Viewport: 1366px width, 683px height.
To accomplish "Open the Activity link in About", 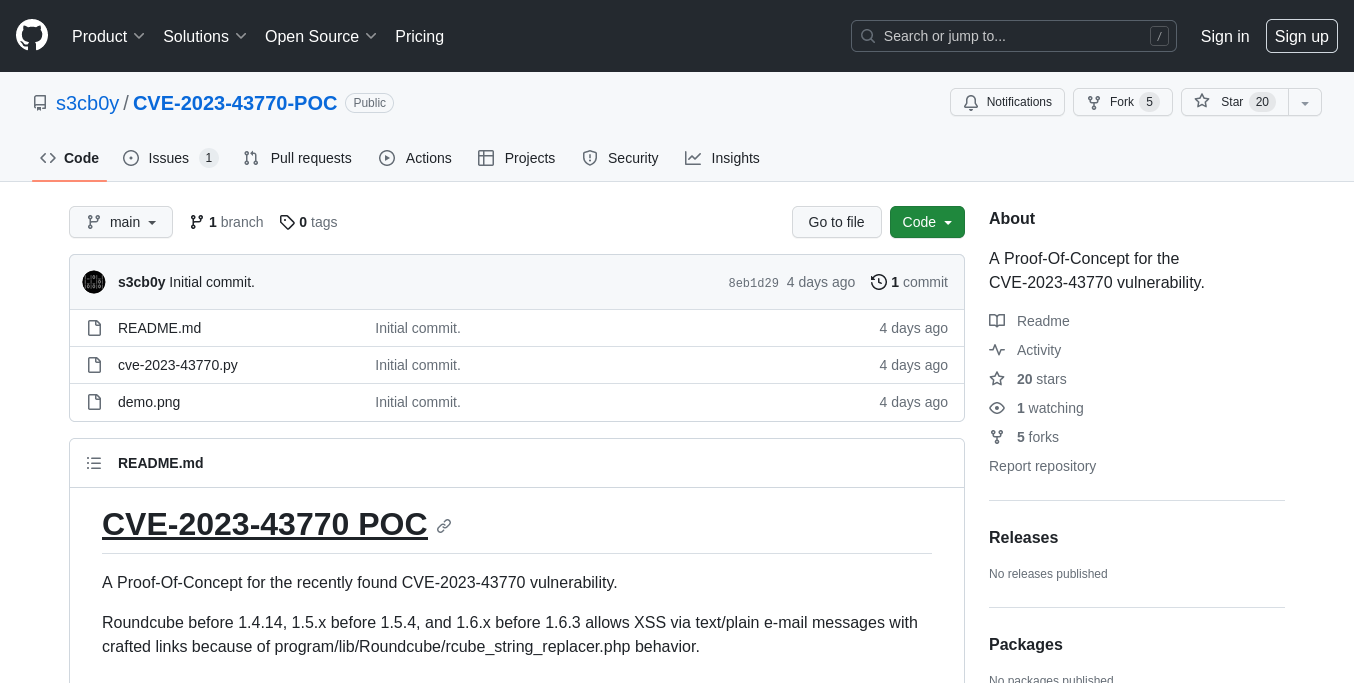I will [x=1038, y=350].
